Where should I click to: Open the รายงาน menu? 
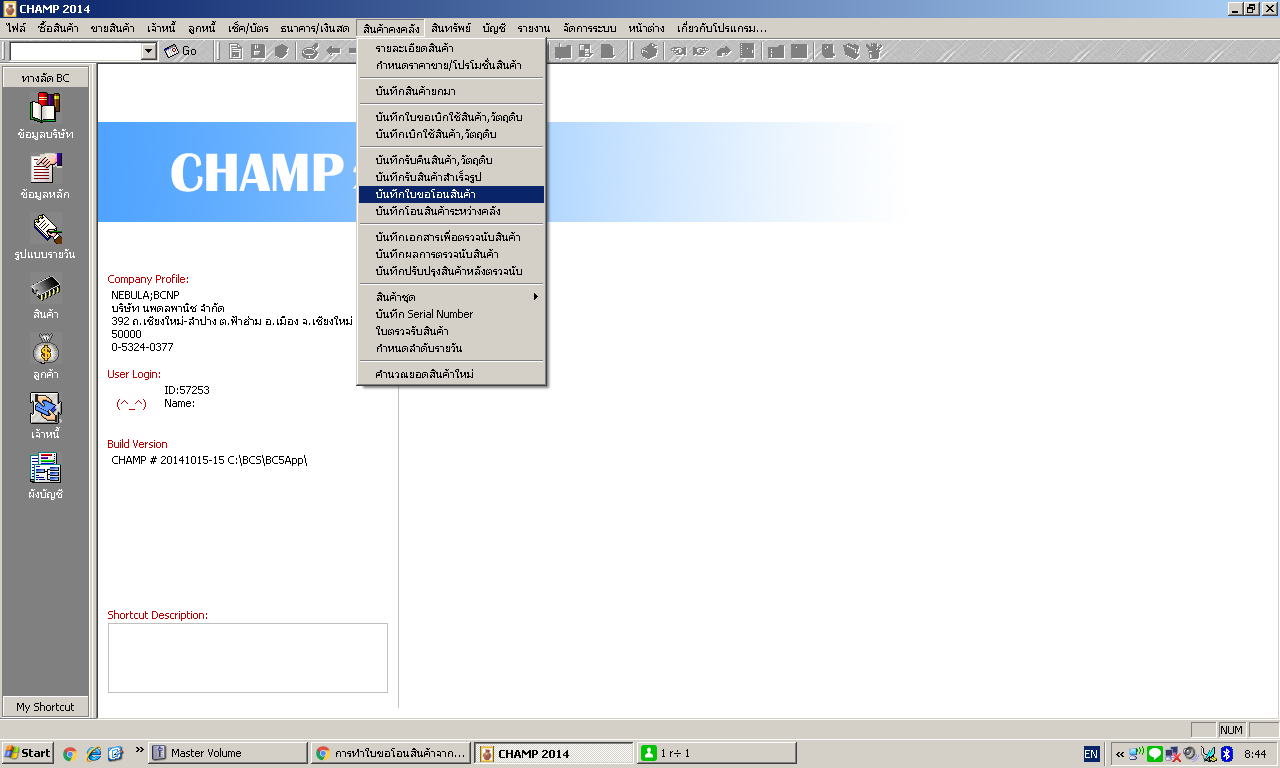pyautogui.click(x=534, y=28)
